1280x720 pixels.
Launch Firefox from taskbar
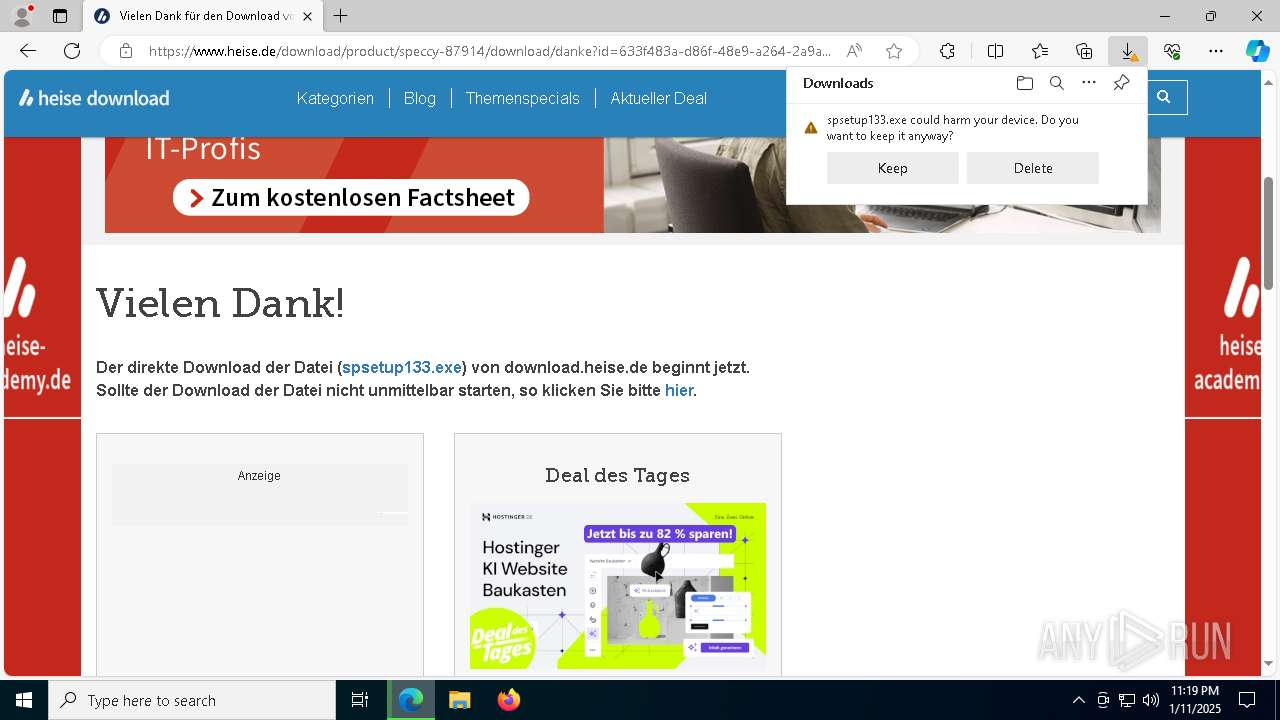click(509, 700)
